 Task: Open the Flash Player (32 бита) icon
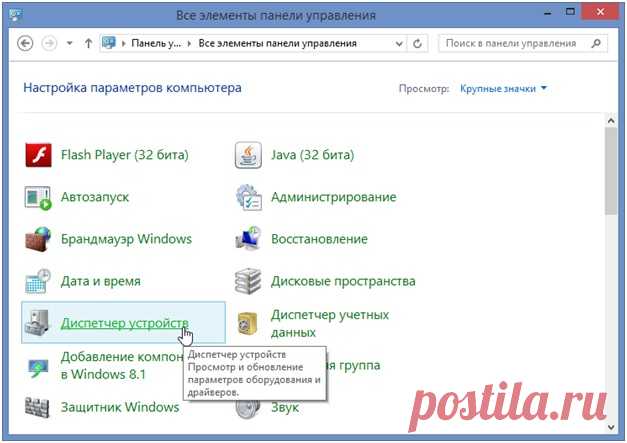click(38, 155)
